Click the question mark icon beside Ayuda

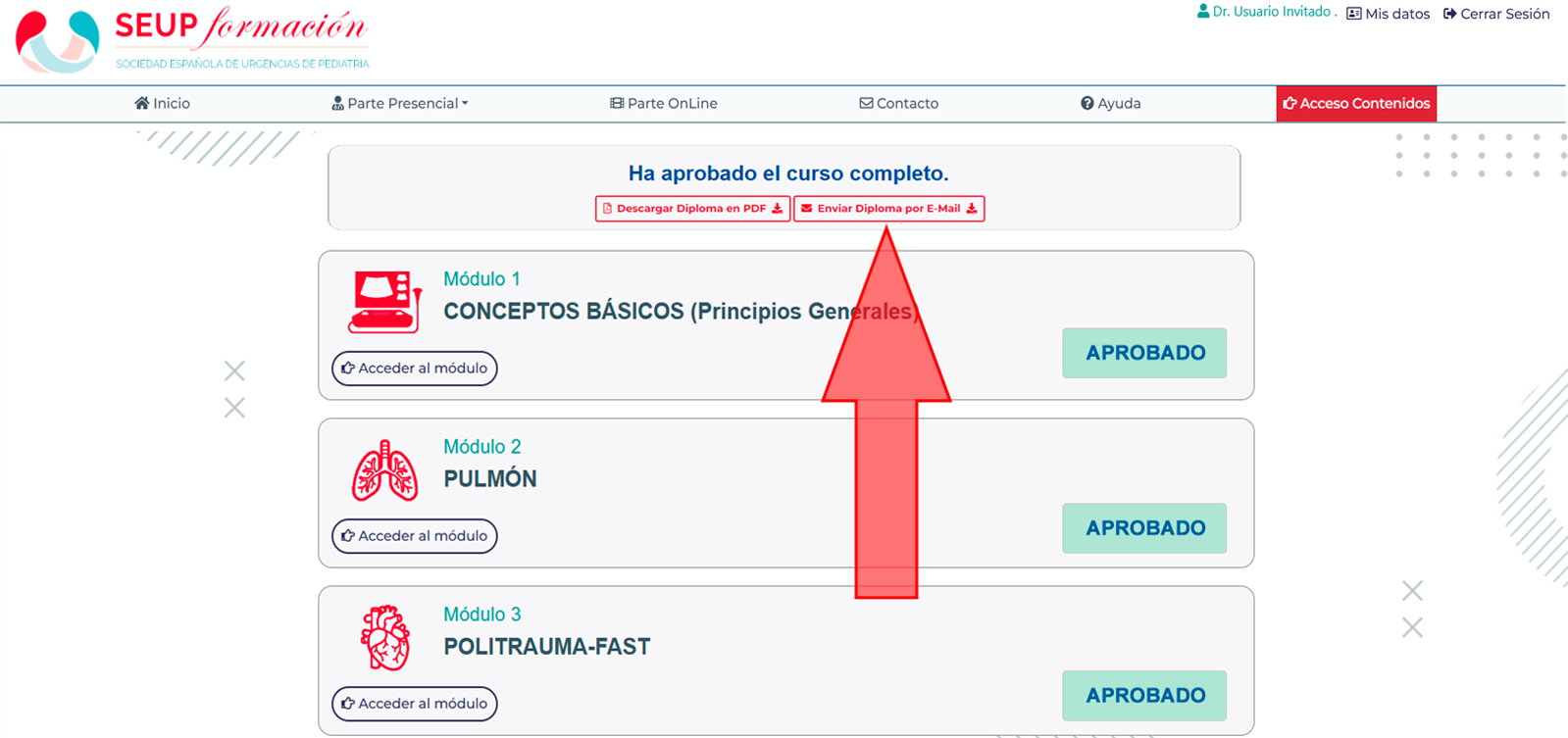click(1087, 103)
